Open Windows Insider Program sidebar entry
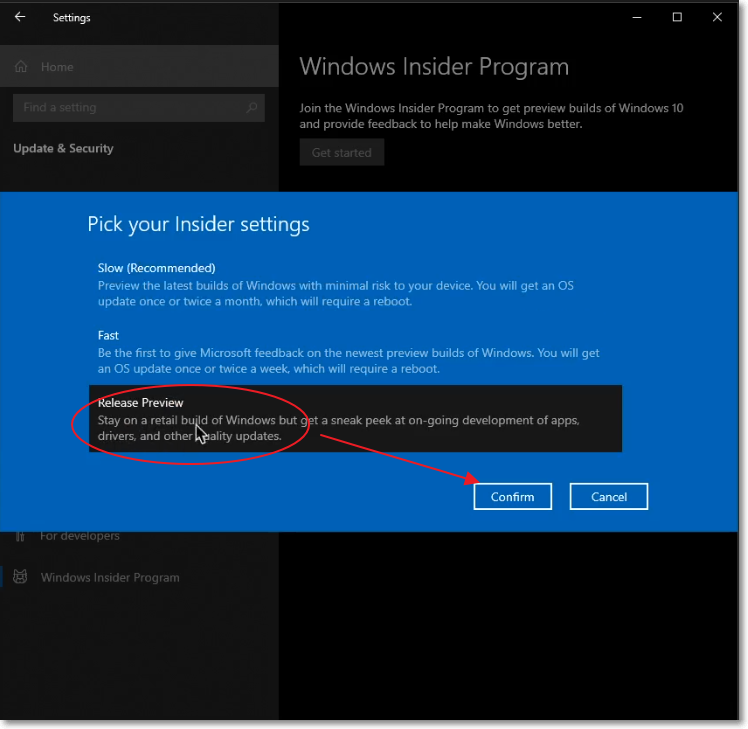This screenshot has height=729, width=748. 139,577
